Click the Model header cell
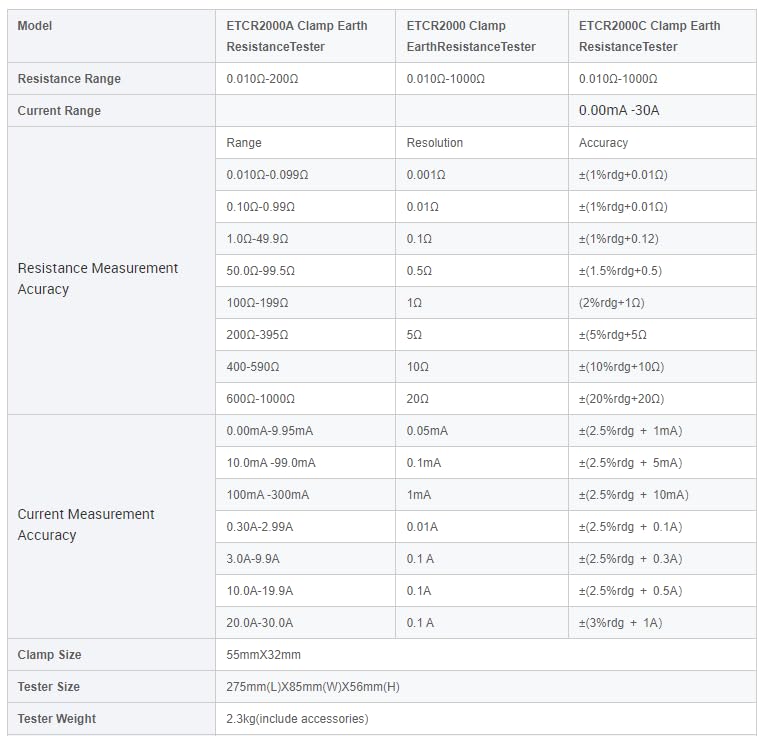The width and height of the screenshot is (765, 736). (111, 36)
